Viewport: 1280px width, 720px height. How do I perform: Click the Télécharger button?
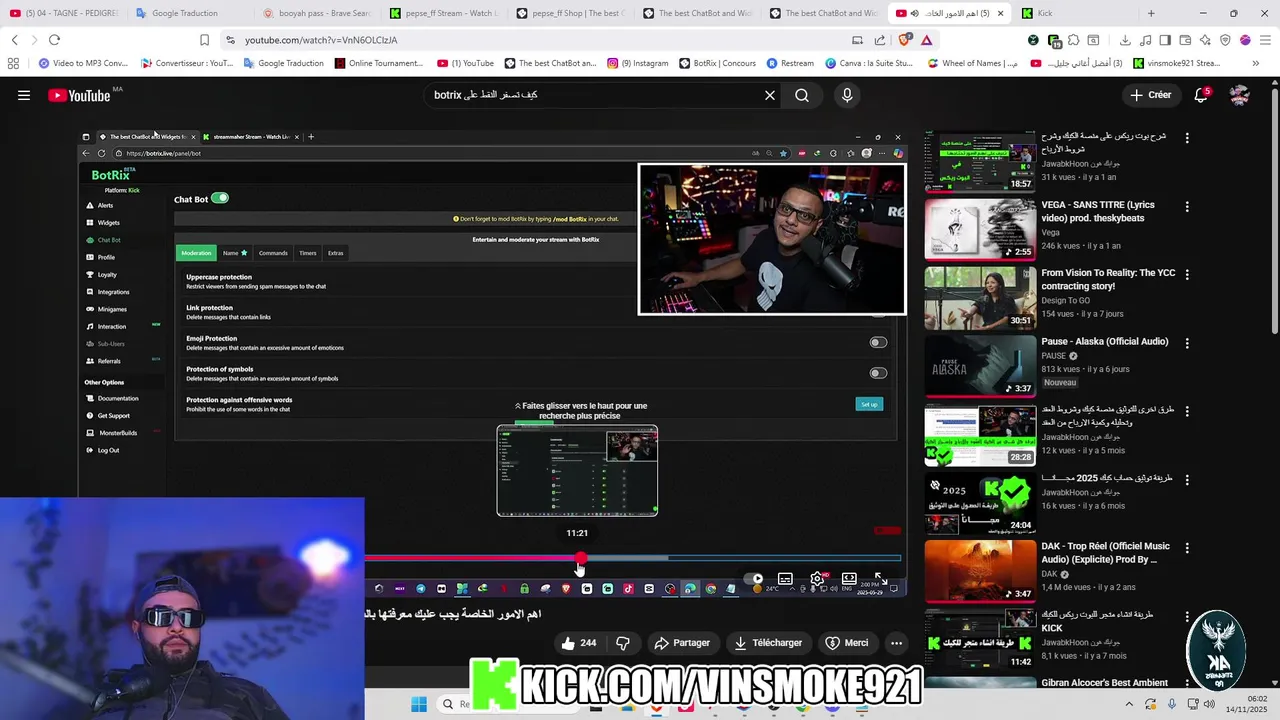(768, 643)
